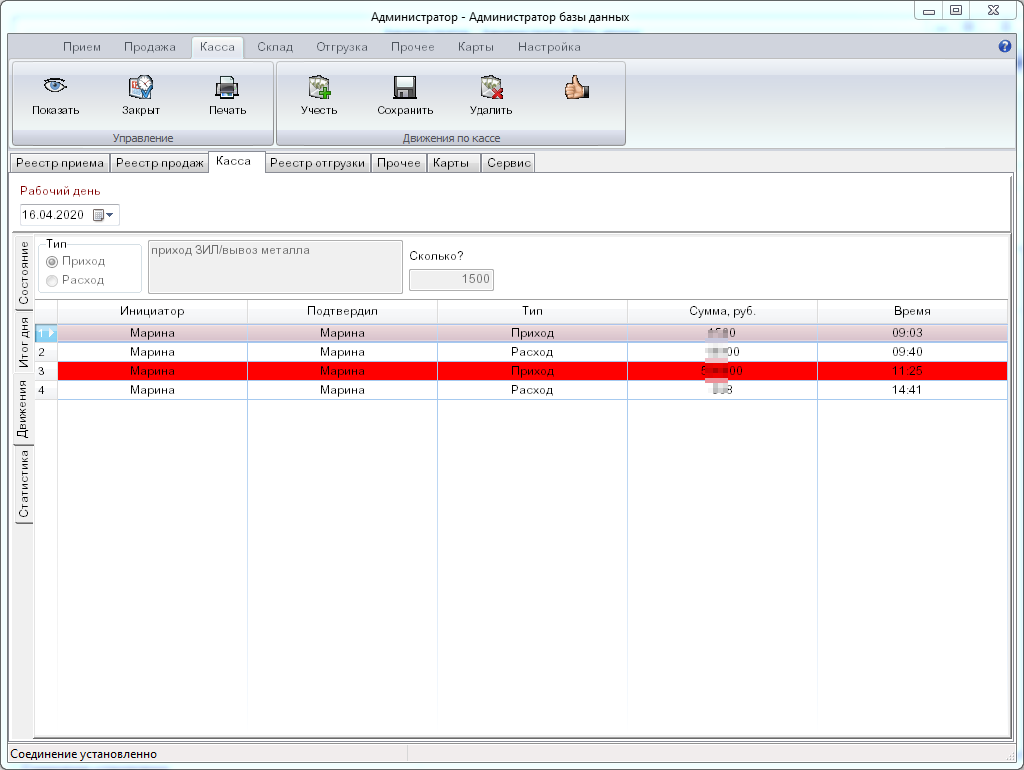
Task: Switch to Реестр продаж page tab
Action: (160, 163)
